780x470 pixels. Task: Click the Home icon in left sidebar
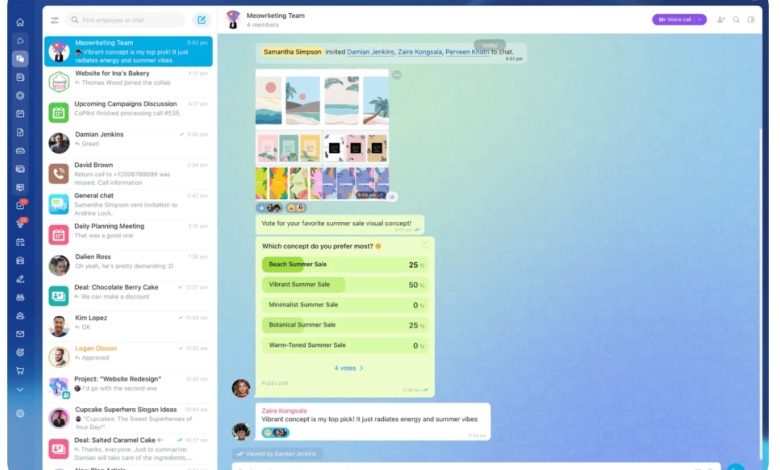20,22
